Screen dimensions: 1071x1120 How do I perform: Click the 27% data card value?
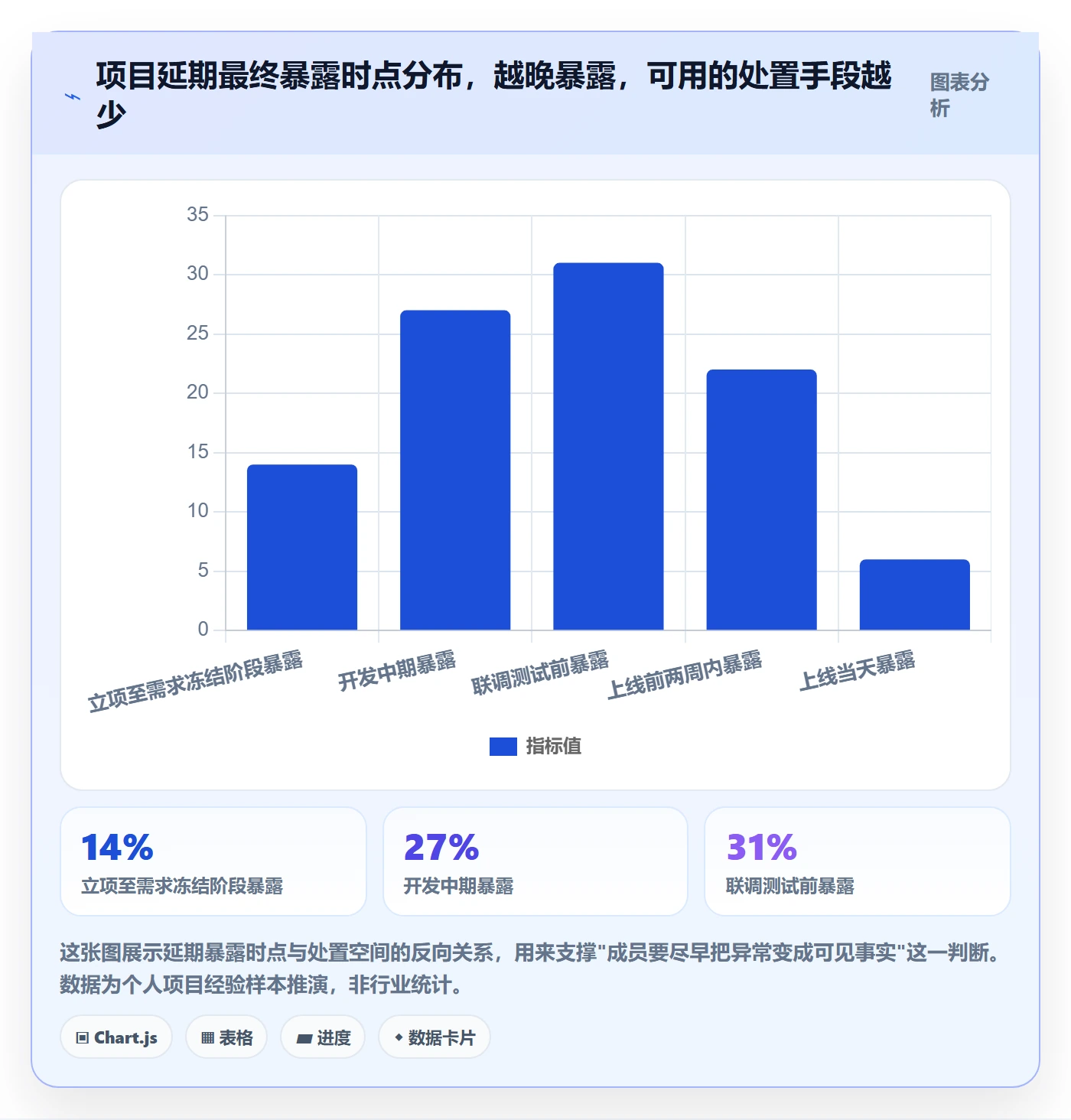[x=441, y=847]
